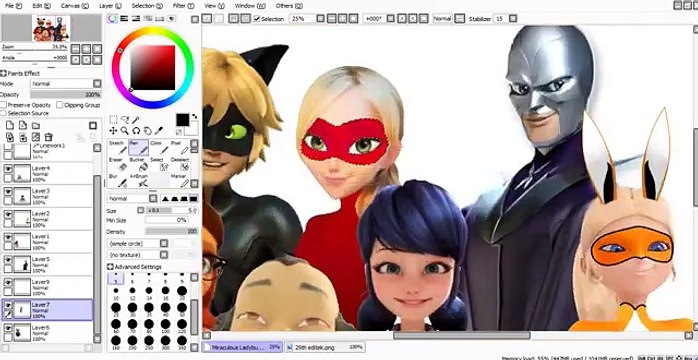Switch to the 29th editek.png document tab
Image resolution: width=698 pixels, height=360 pixels.
pos(325,347)
